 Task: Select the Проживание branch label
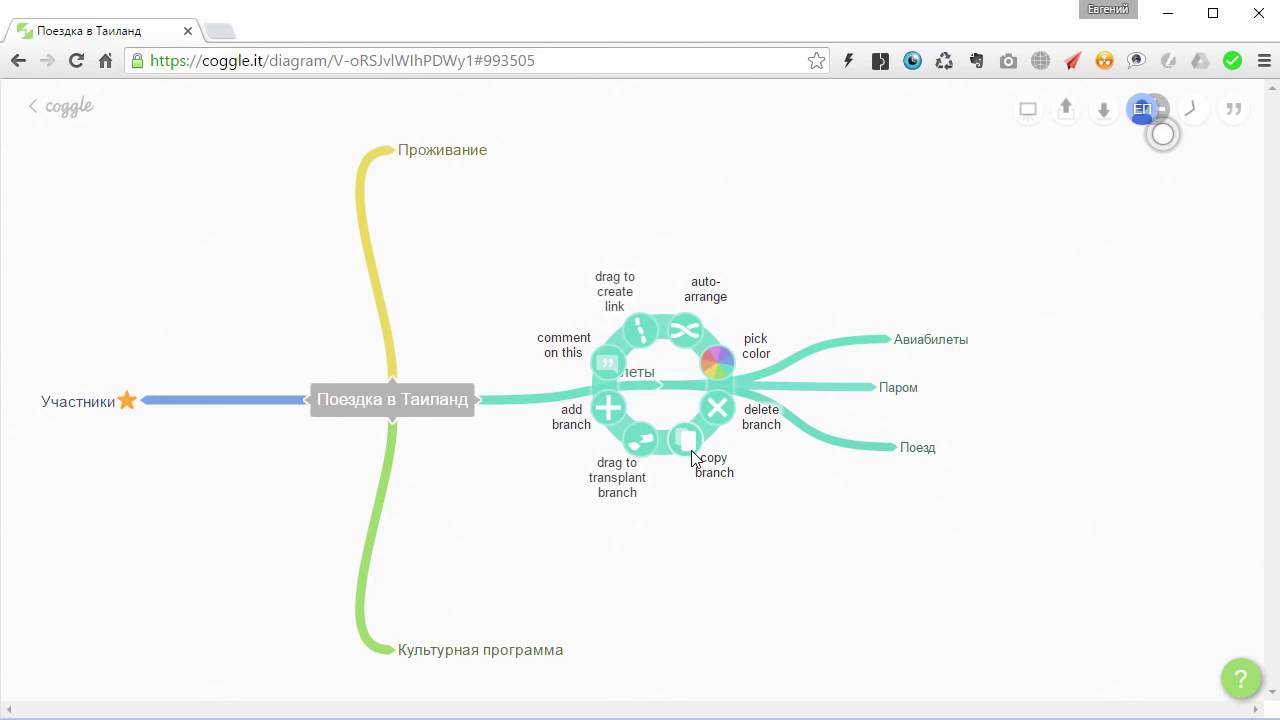442,150
